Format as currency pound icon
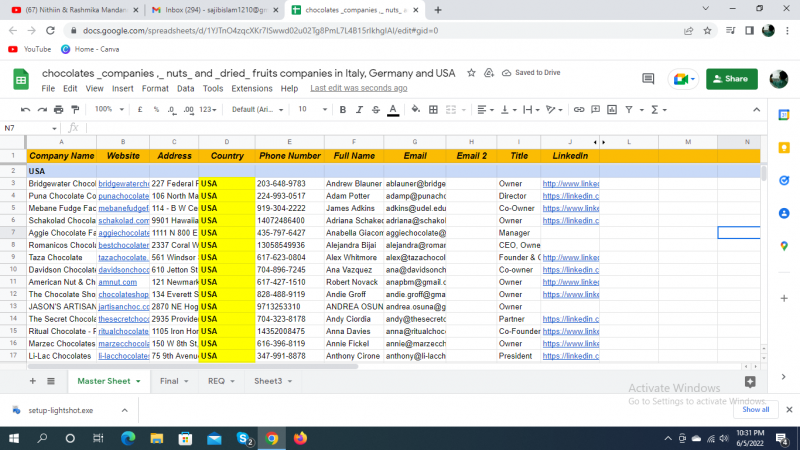 point(140,110)
